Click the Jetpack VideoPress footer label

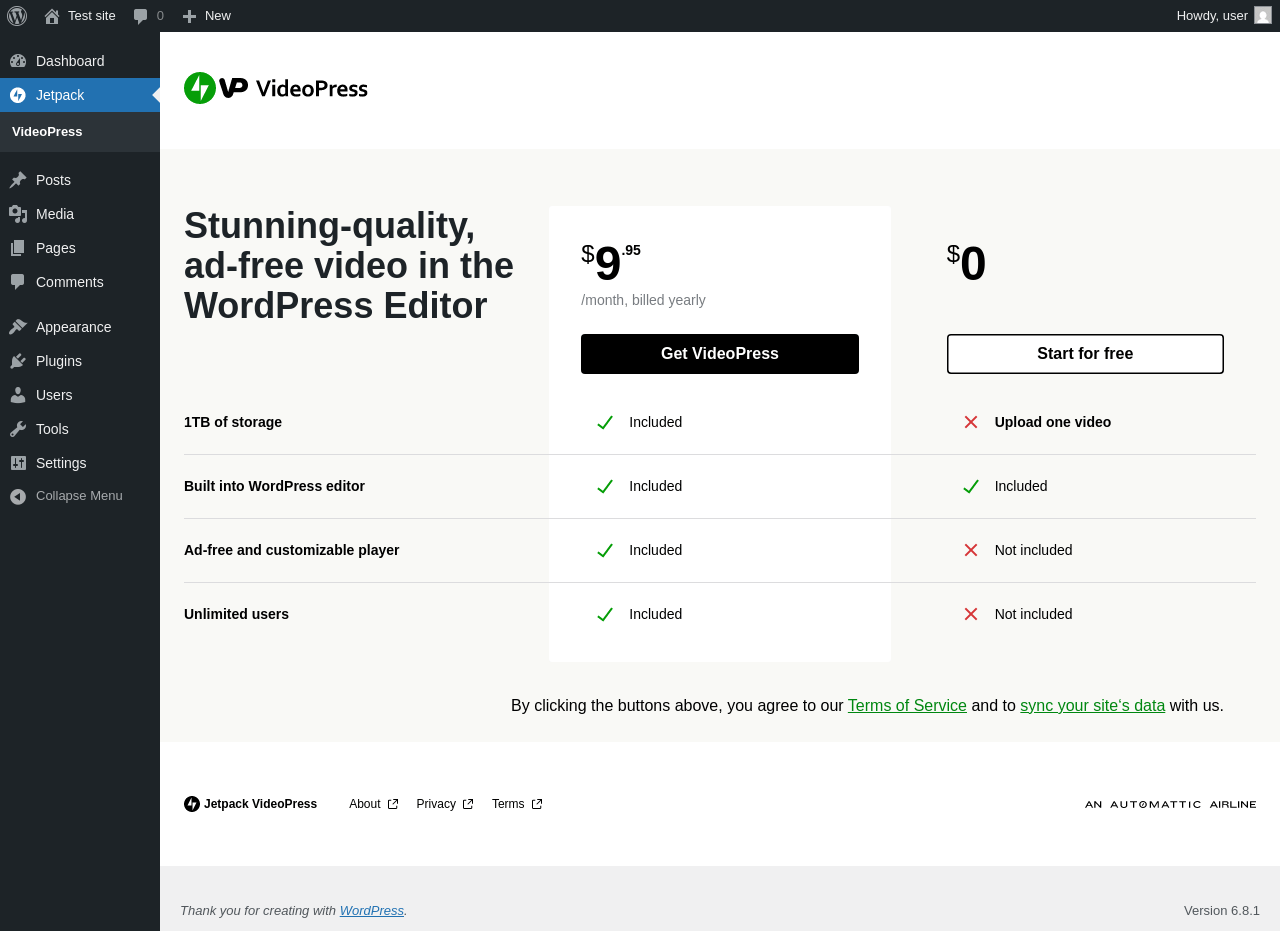[x=260, y=804]
